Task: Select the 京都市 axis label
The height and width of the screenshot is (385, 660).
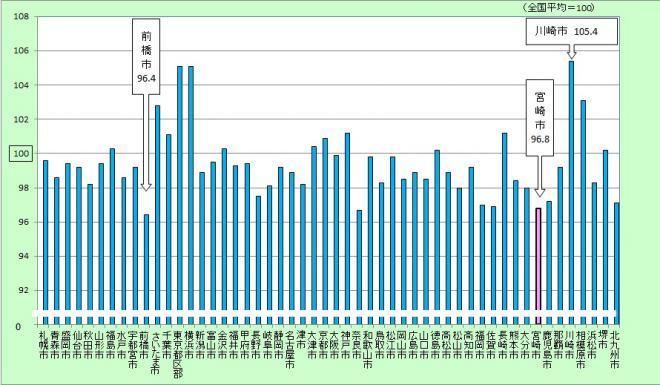Action: 323,345
